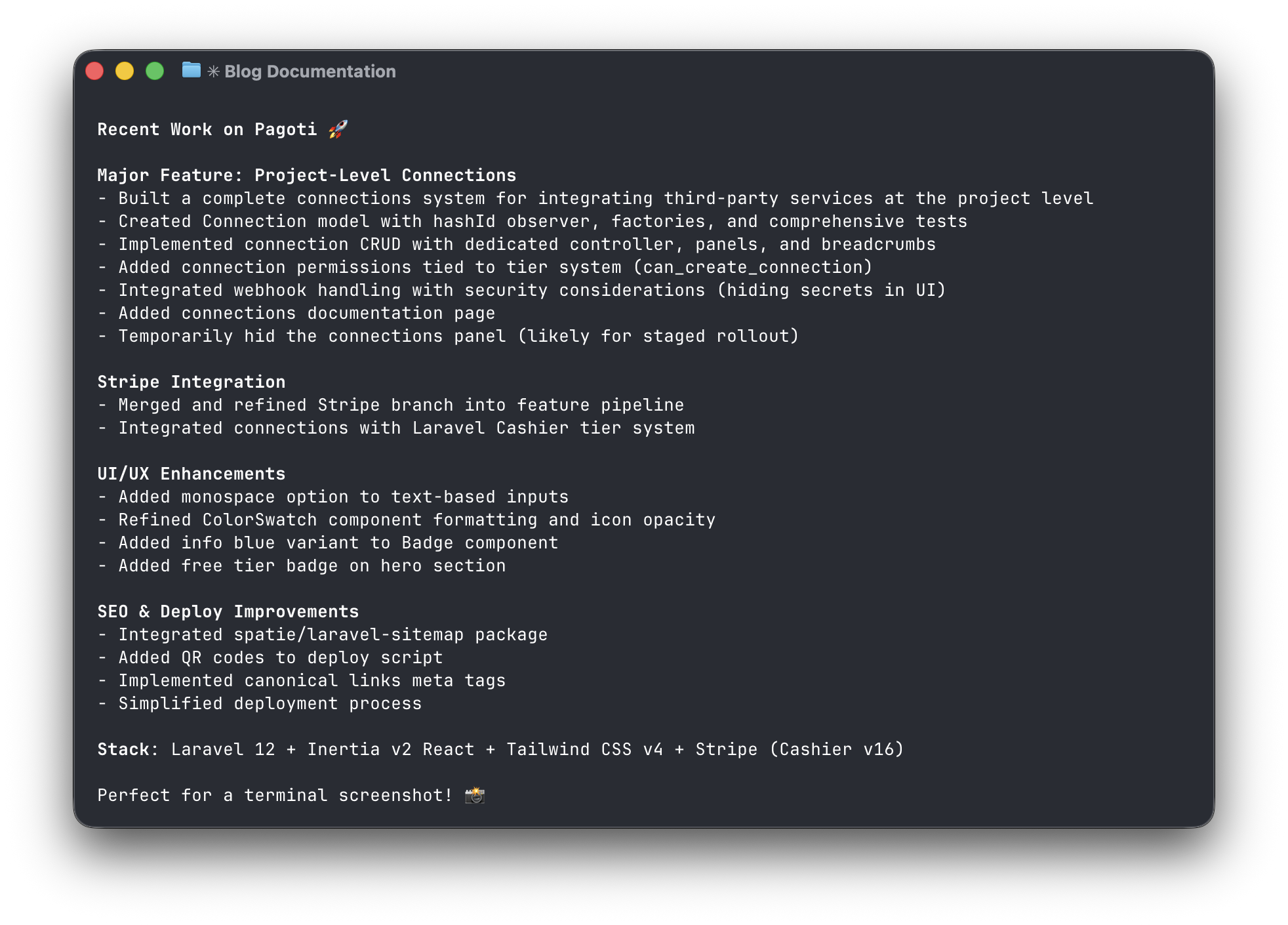This screenshot has height=925, width=1288.
Task: Click the red close traffic-light circle
Action: (x=94, y=71)
